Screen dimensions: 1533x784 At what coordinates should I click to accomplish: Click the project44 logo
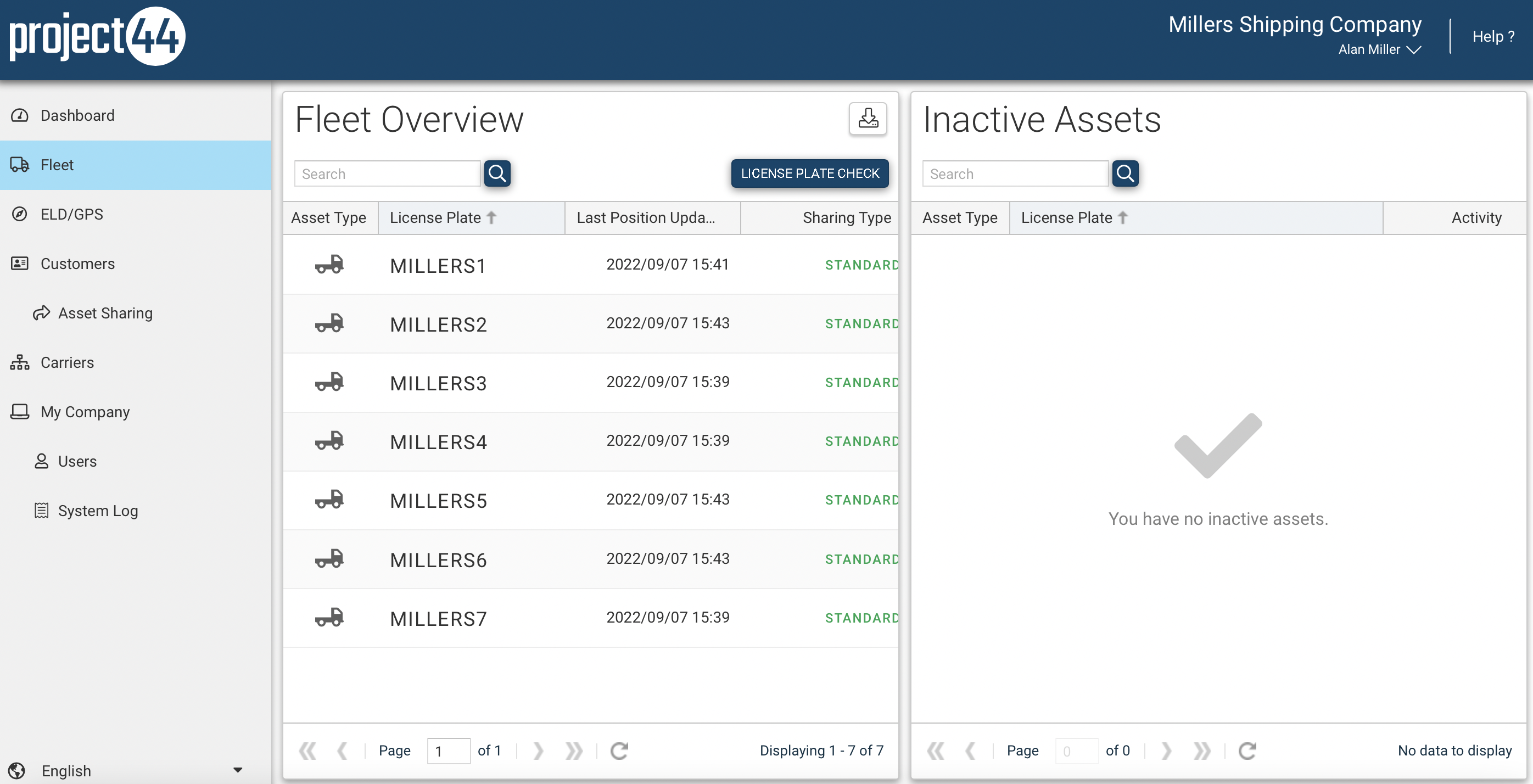[x=97, y=36]
